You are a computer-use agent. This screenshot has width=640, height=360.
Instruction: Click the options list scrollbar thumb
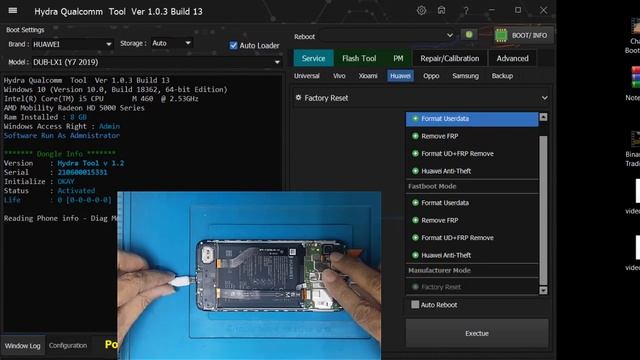pos(543,210)
